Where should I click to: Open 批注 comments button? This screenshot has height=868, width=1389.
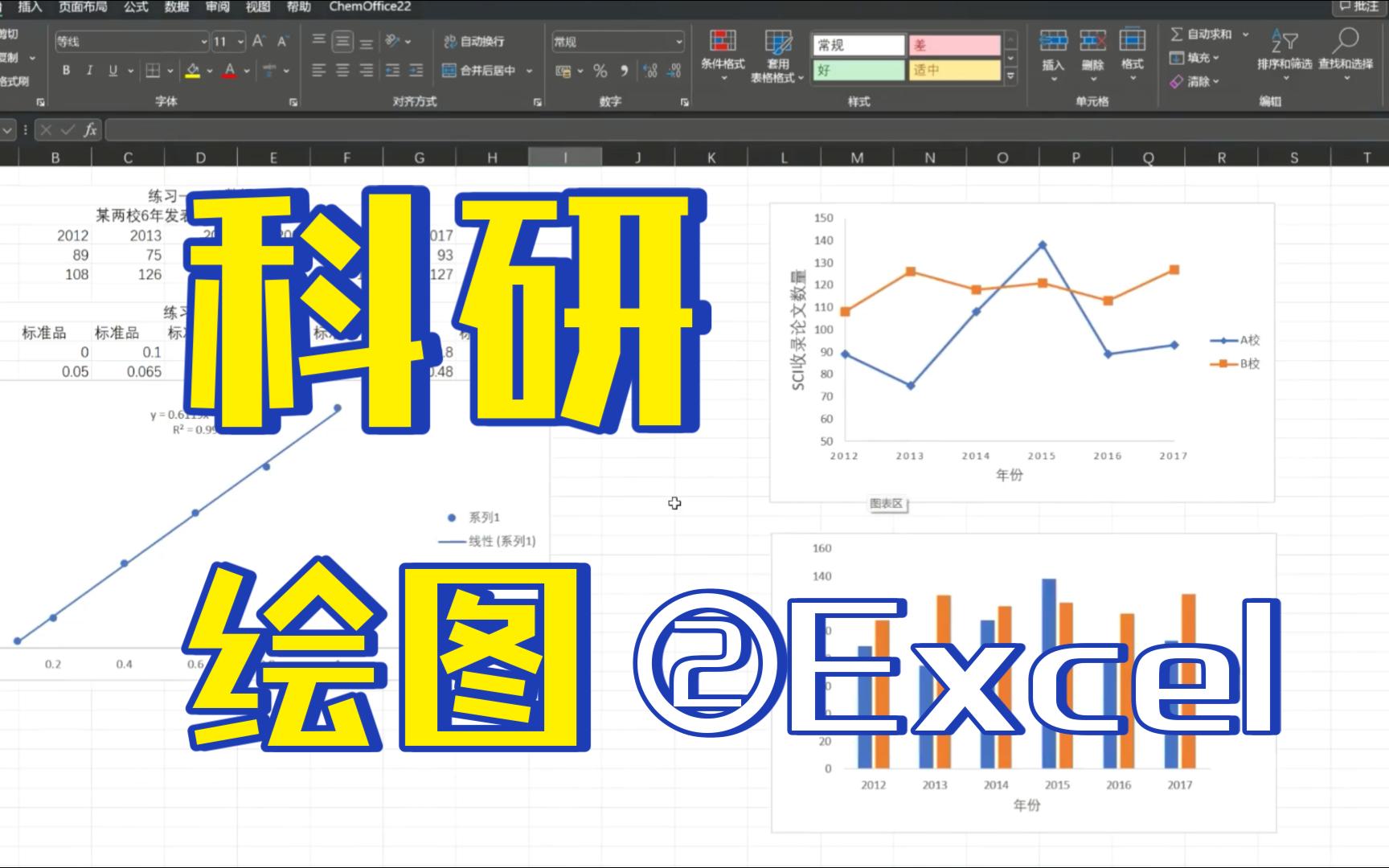pos(1360,6)
